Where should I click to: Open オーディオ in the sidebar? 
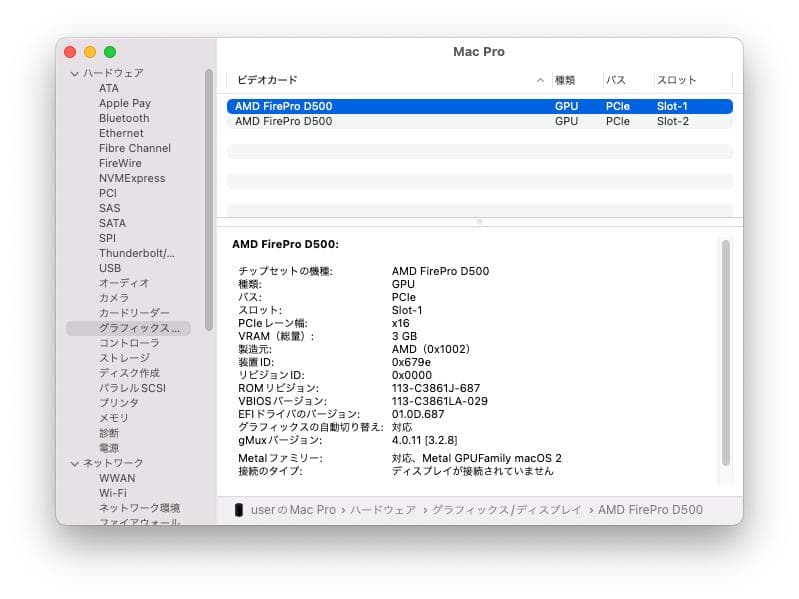(x=124, y=283)
